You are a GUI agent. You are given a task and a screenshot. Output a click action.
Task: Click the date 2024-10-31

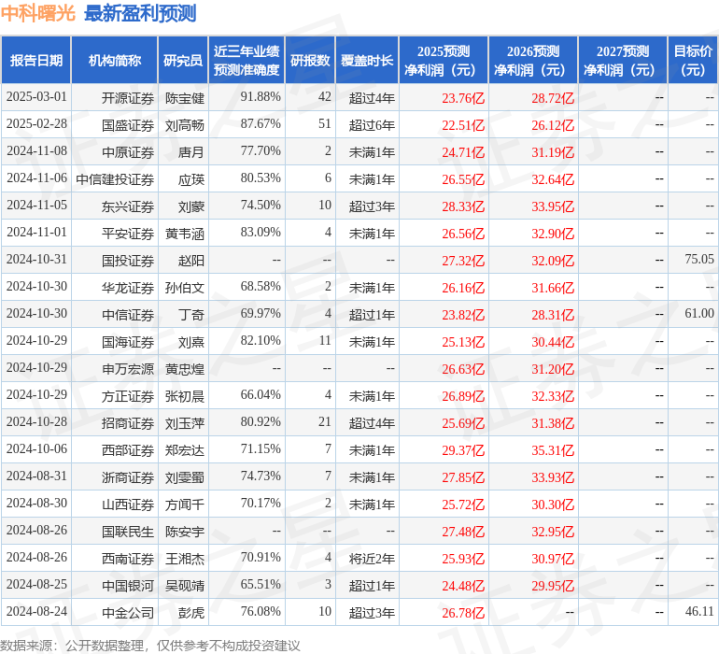pos(37,259)
